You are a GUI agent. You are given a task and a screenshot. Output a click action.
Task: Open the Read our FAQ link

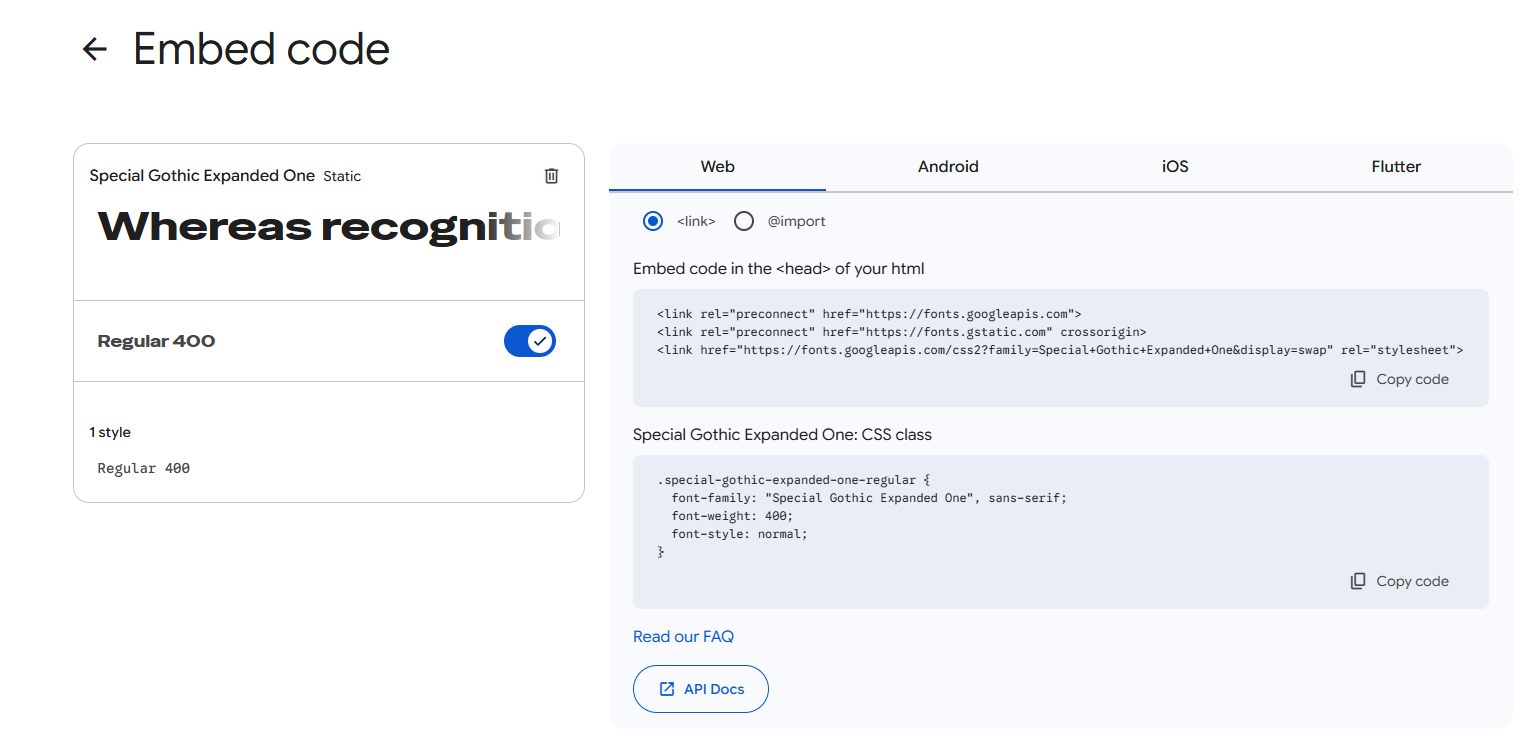click(684, 637)
